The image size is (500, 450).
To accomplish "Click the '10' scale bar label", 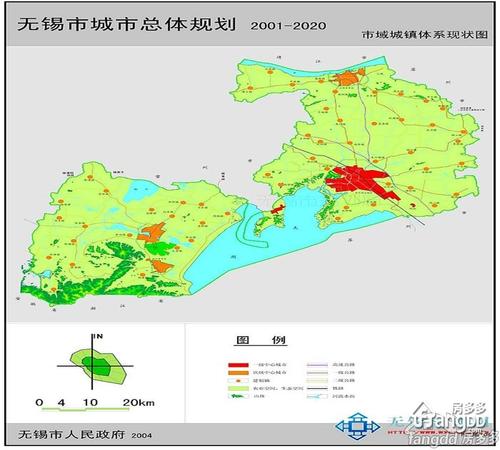I will click(90, 403).
